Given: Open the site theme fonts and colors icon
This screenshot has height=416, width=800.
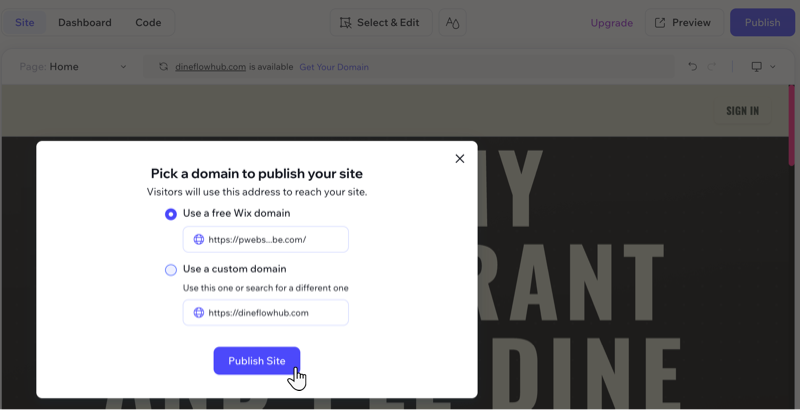Looking at the screenshot, I should pyautogui.click(x=453, y=22).
